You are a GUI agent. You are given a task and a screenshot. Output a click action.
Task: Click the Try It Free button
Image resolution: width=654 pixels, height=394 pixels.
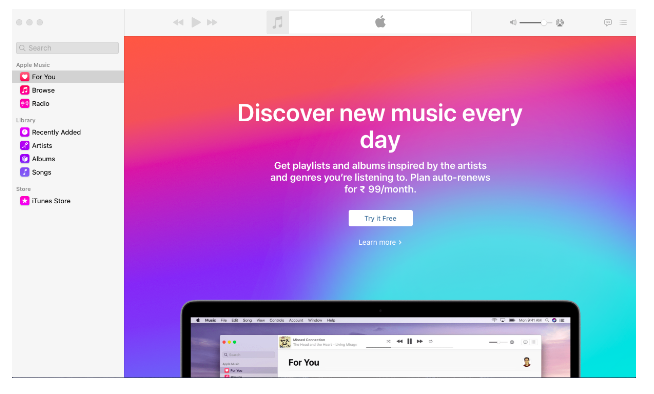pyautogui.click(x=381, y=218)
